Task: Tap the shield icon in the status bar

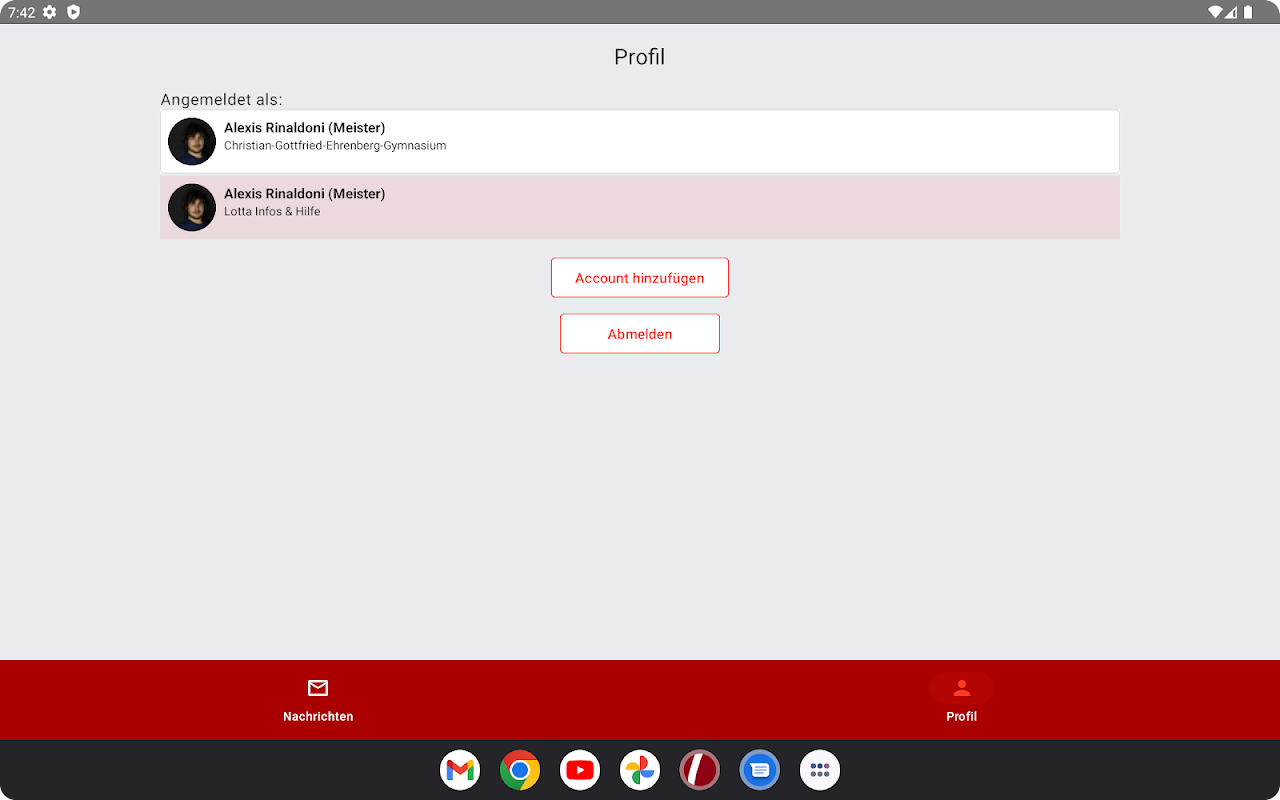Action: 73,12
